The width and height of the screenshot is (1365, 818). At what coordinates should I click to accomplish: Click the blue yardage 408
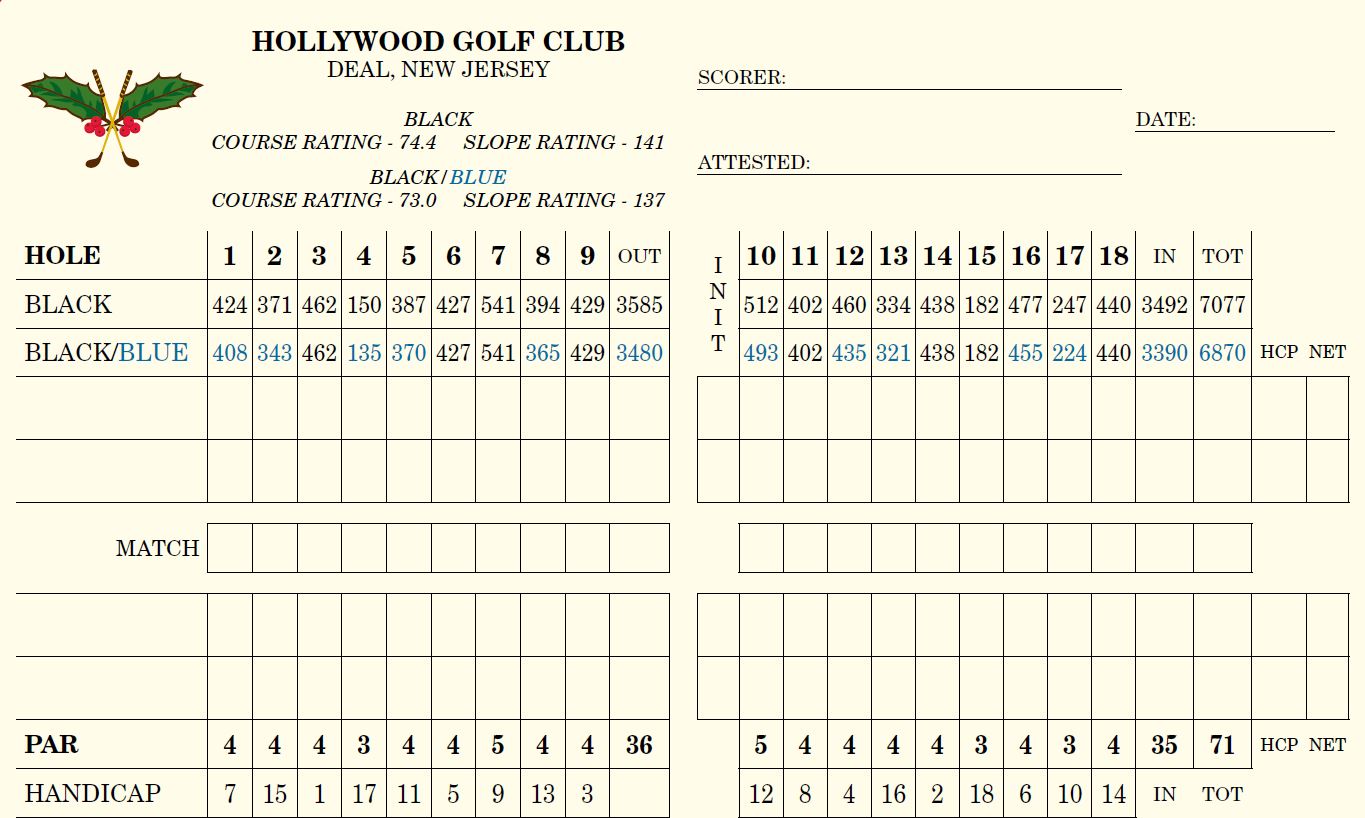click(x=230, y=353)
